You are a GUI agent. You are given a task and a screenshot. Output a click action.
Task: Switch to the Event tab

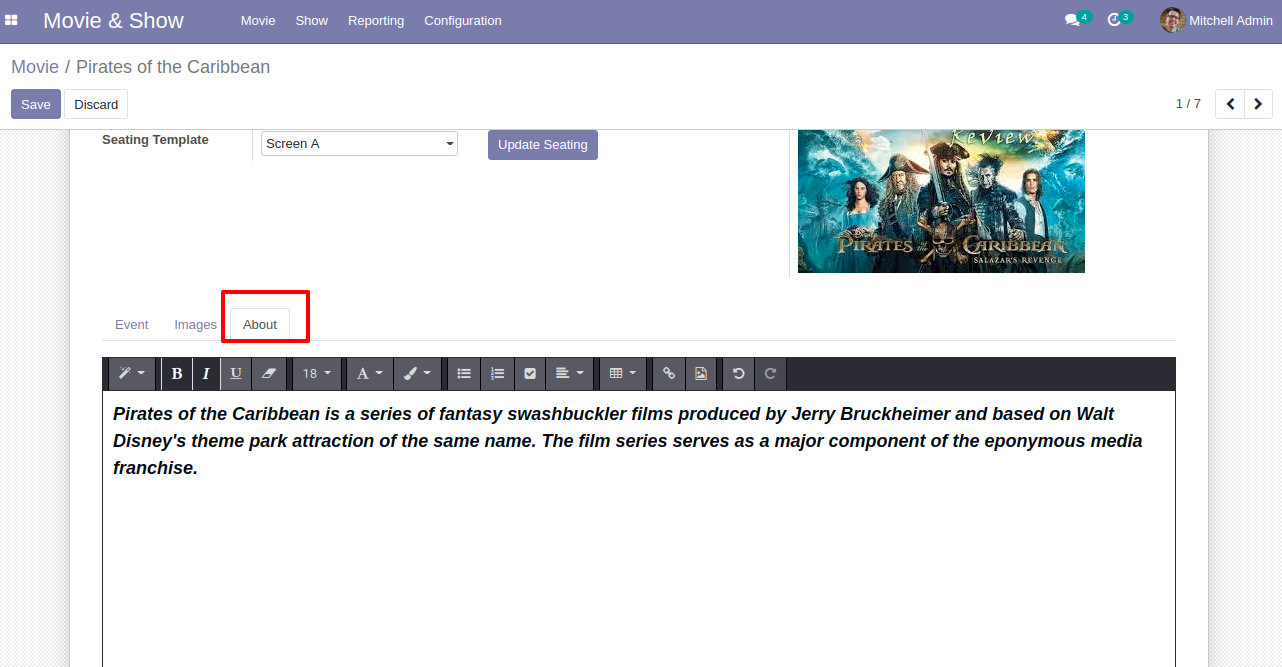pos(132,324)
